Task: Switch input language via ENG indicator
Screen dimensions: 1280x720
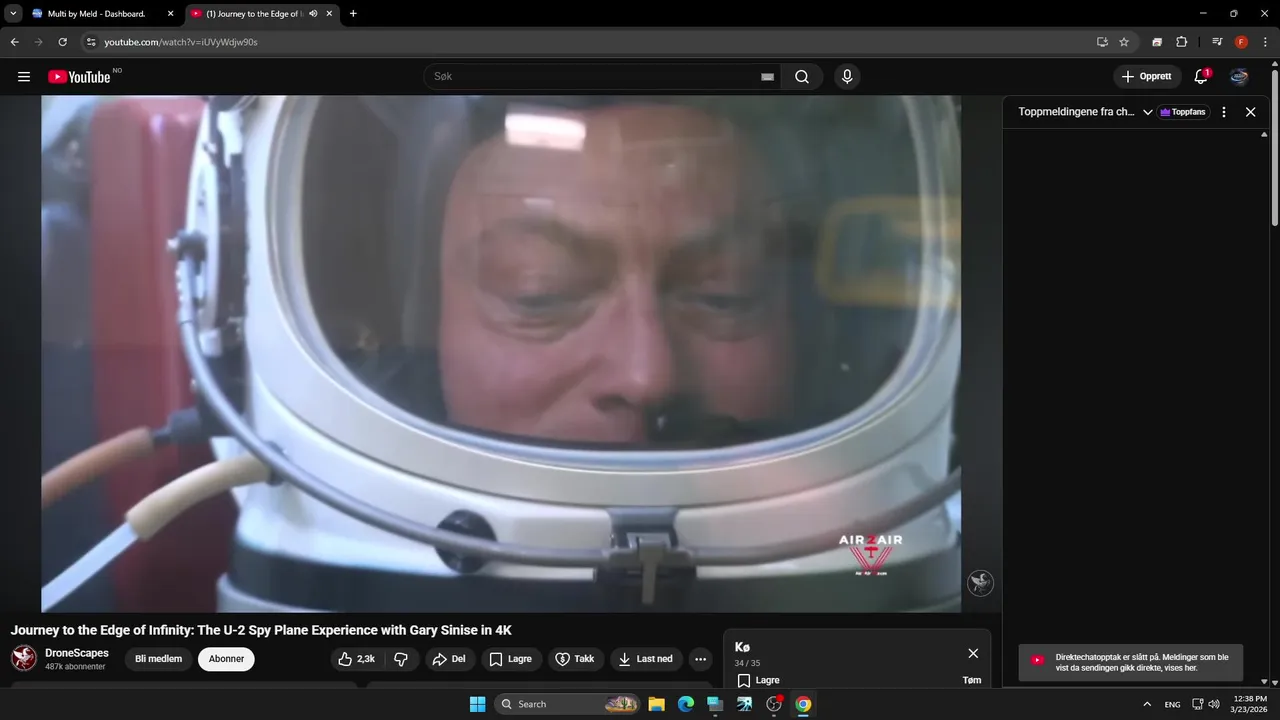Action: tap(1172, 704)
